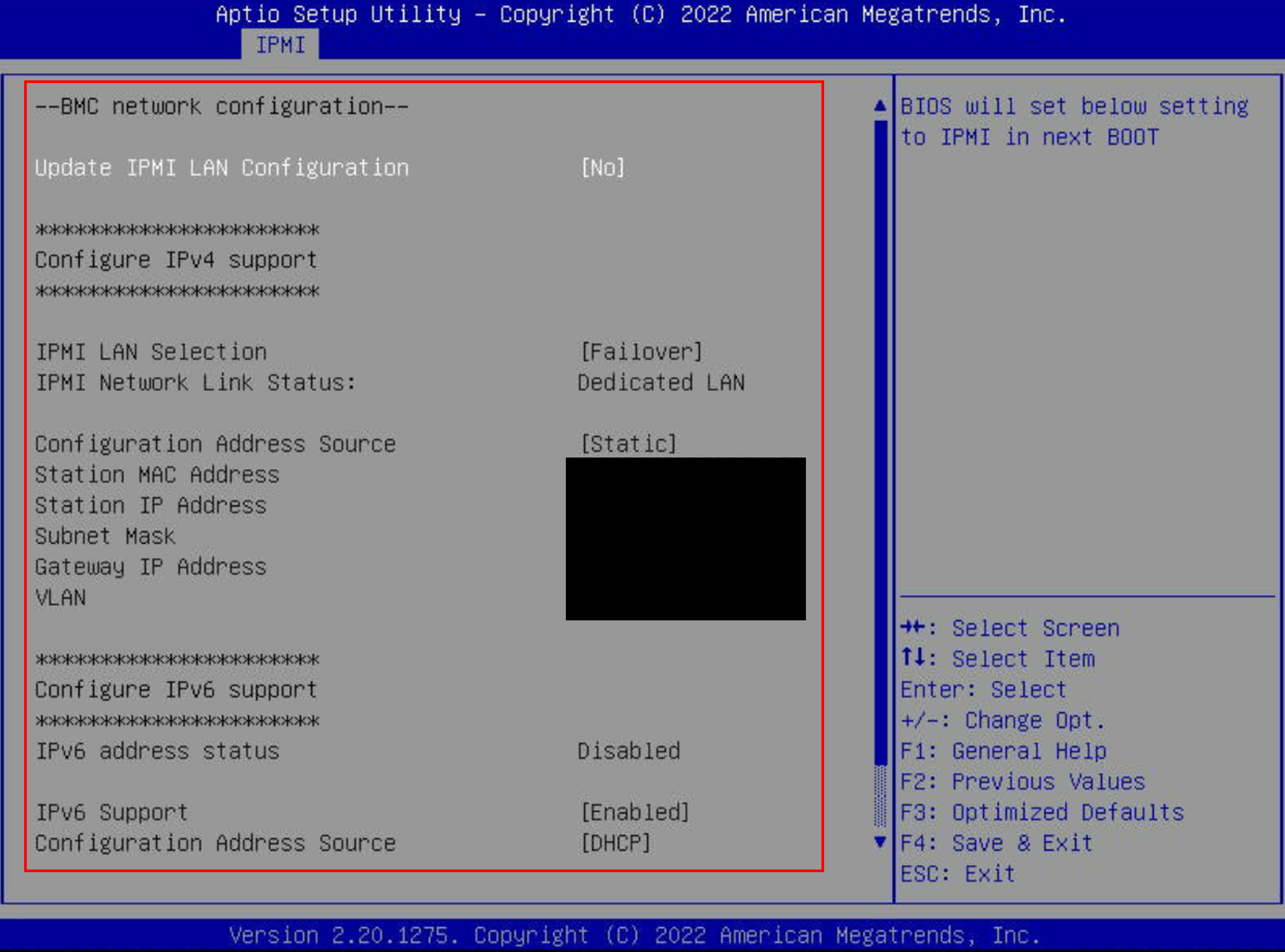This screenshot has width=1285, height=952.
Task: Select the Update IPMI LAN Configuration label
Action: 222,168
